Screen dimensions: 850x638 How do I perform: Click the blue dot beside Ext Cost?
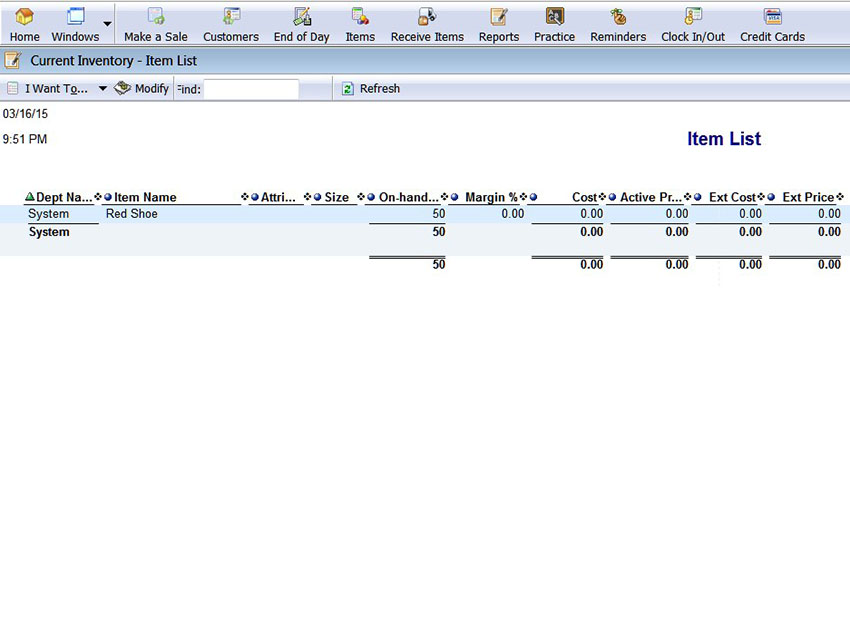pyautogui.click(x=698, y=197)
